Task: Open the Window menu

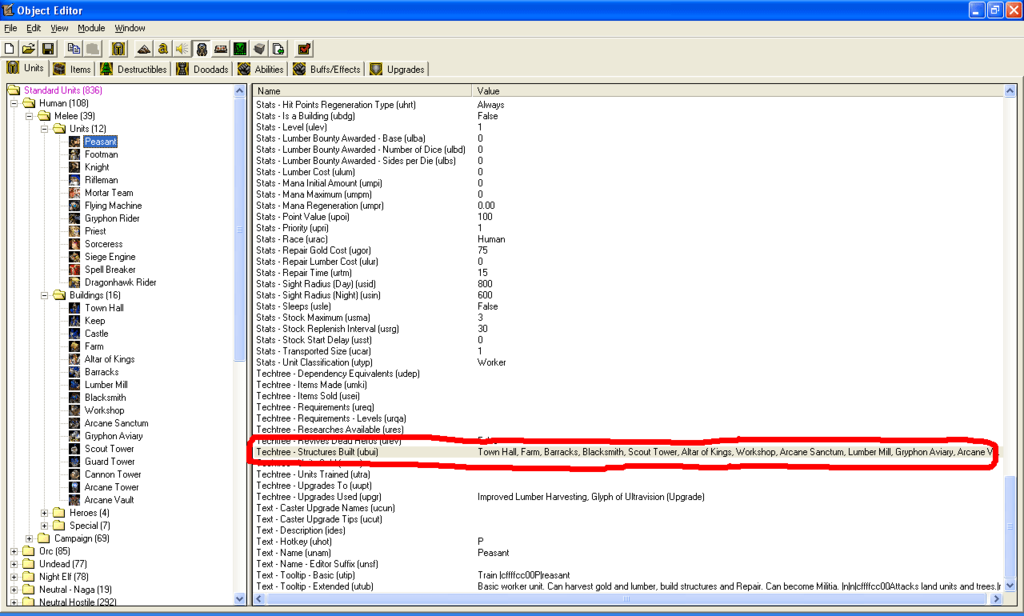Action: [130, 28]
